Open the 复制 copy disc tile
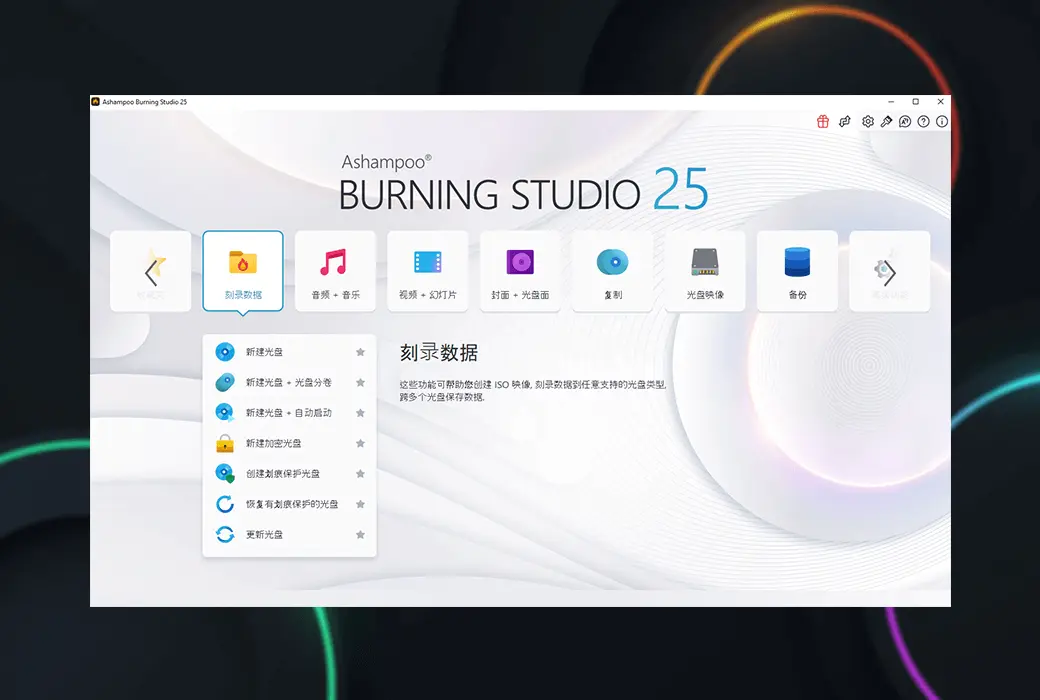1040x700 pixels. [613, 271]
